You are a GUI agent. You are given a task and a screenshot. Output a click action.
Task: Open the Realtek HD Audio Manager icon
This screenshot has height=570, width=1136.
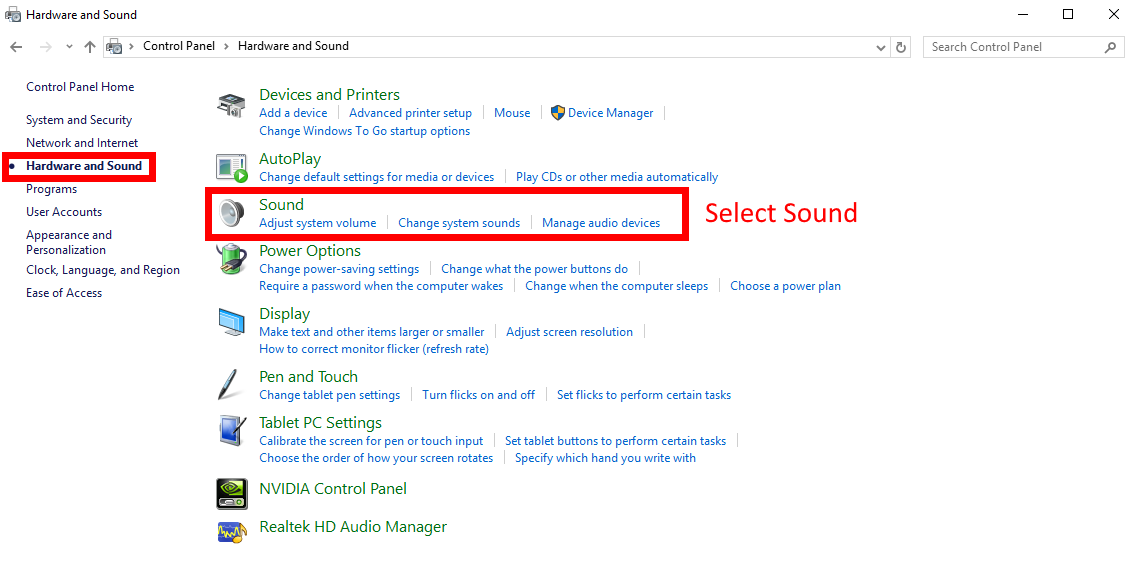(232, 529)
